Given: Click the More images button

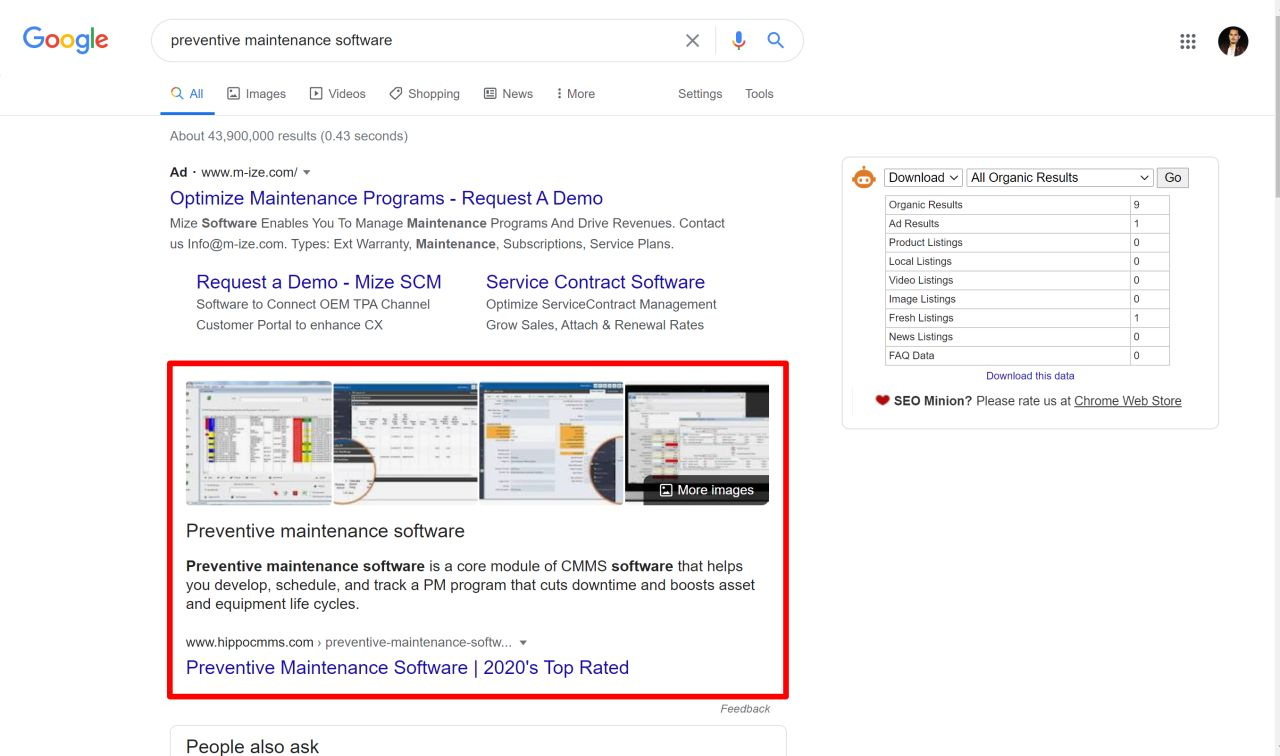Looking at the screenshot, I should pyautogui.click(x=706, y=490).
